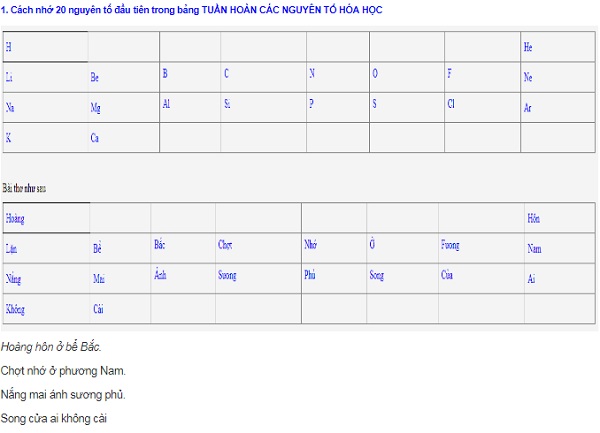
Task: Click the 'Hoàng' word in the second table
Action: click(15, 218)
